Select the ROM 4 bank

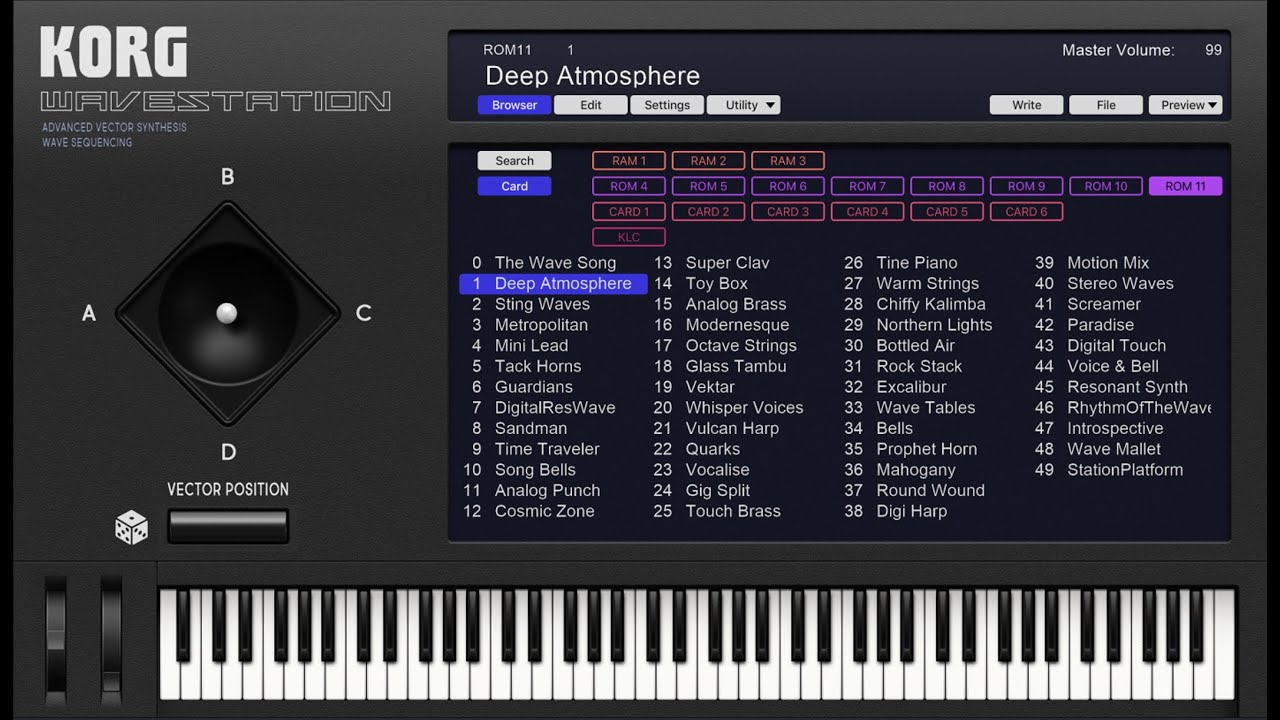pyautogui.click(x=629, y=186)
